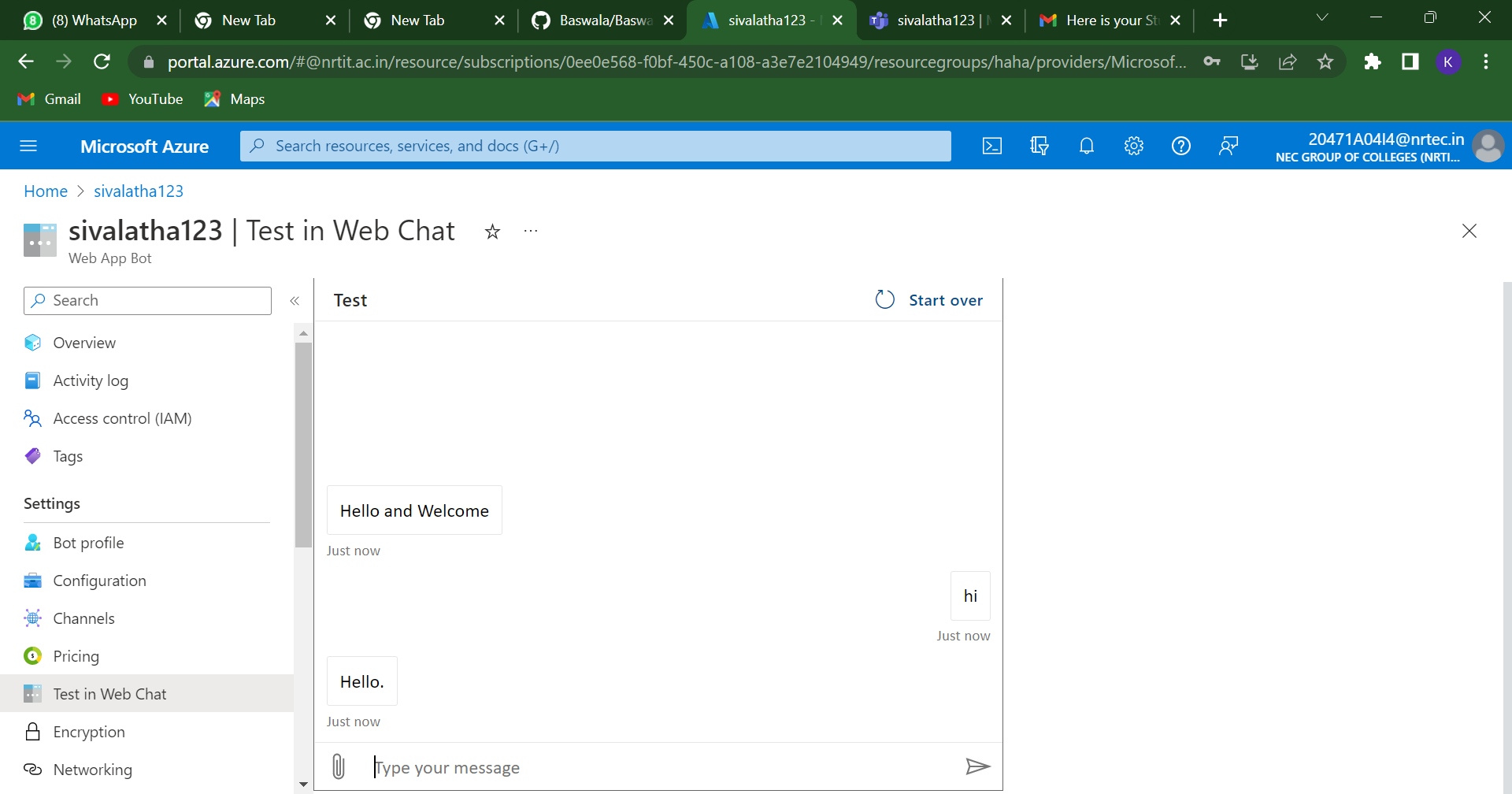Toggle Chrome side panel icon
This screenshot has width=1512, height=794.
coord(1410,61)
